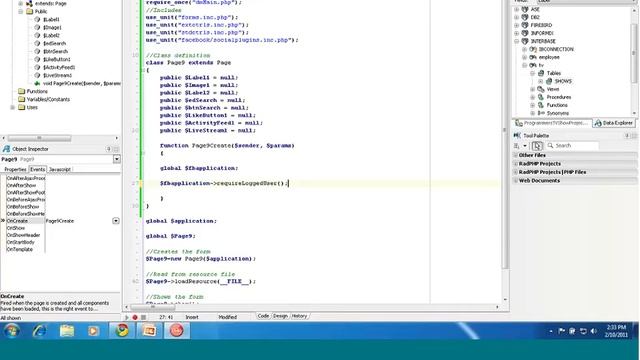
Task: Collapse the INTERBASE driver node
Action: tap(517, 41)
